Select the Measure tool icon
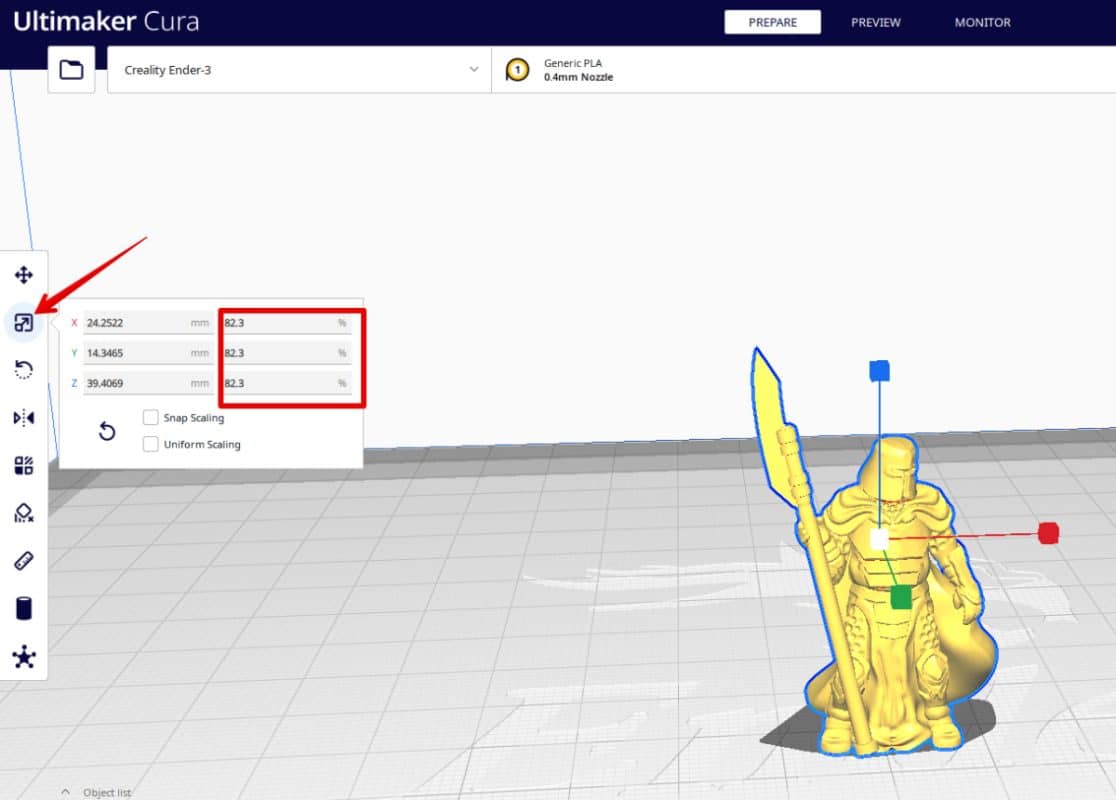 [x=24, y=560]
